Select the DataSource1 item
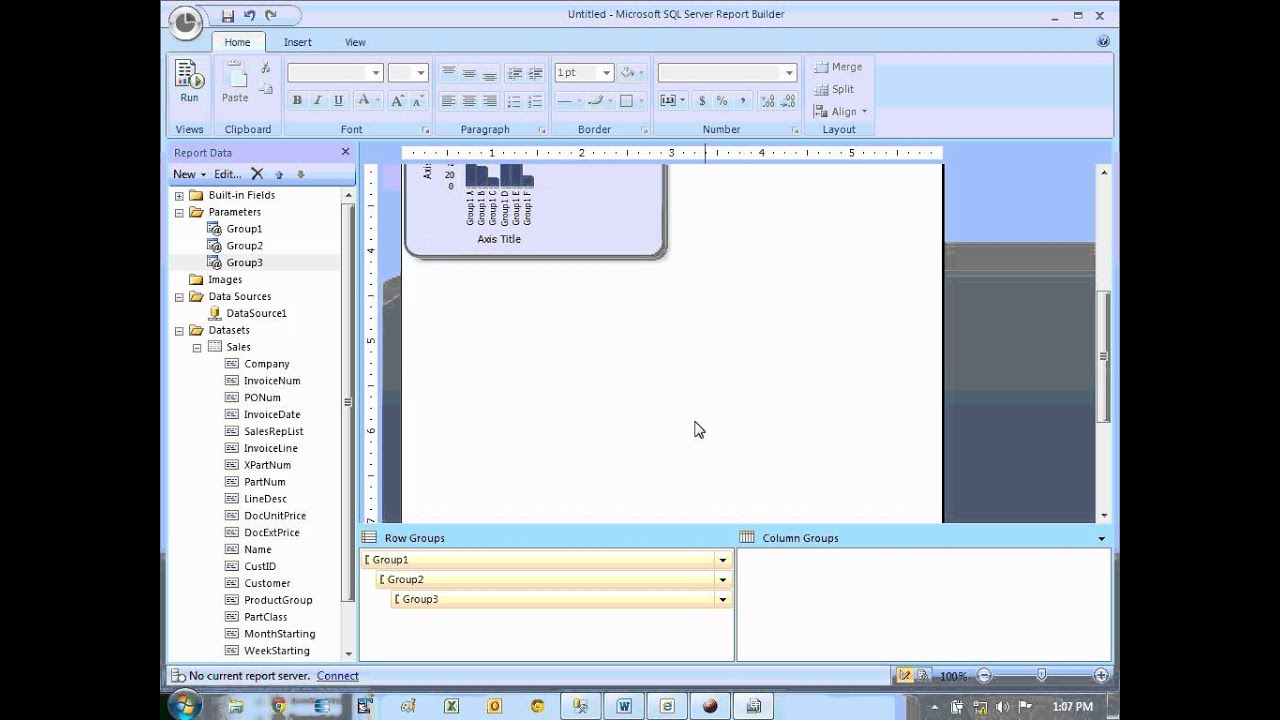The width and height of the screenshot is (1280, 720). pyautogui.click(x=256, y=313)
